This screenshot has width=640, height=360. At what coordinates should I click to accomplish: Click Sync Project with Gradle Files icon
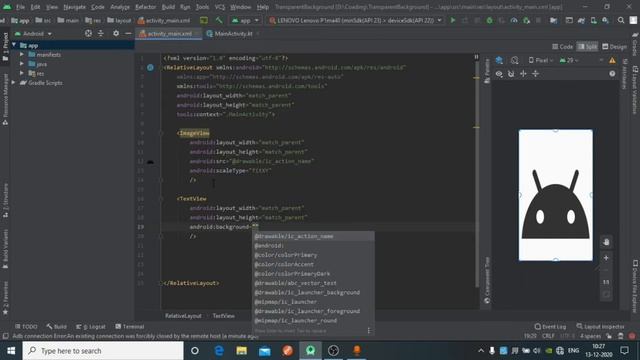click(x=581, y=20)
